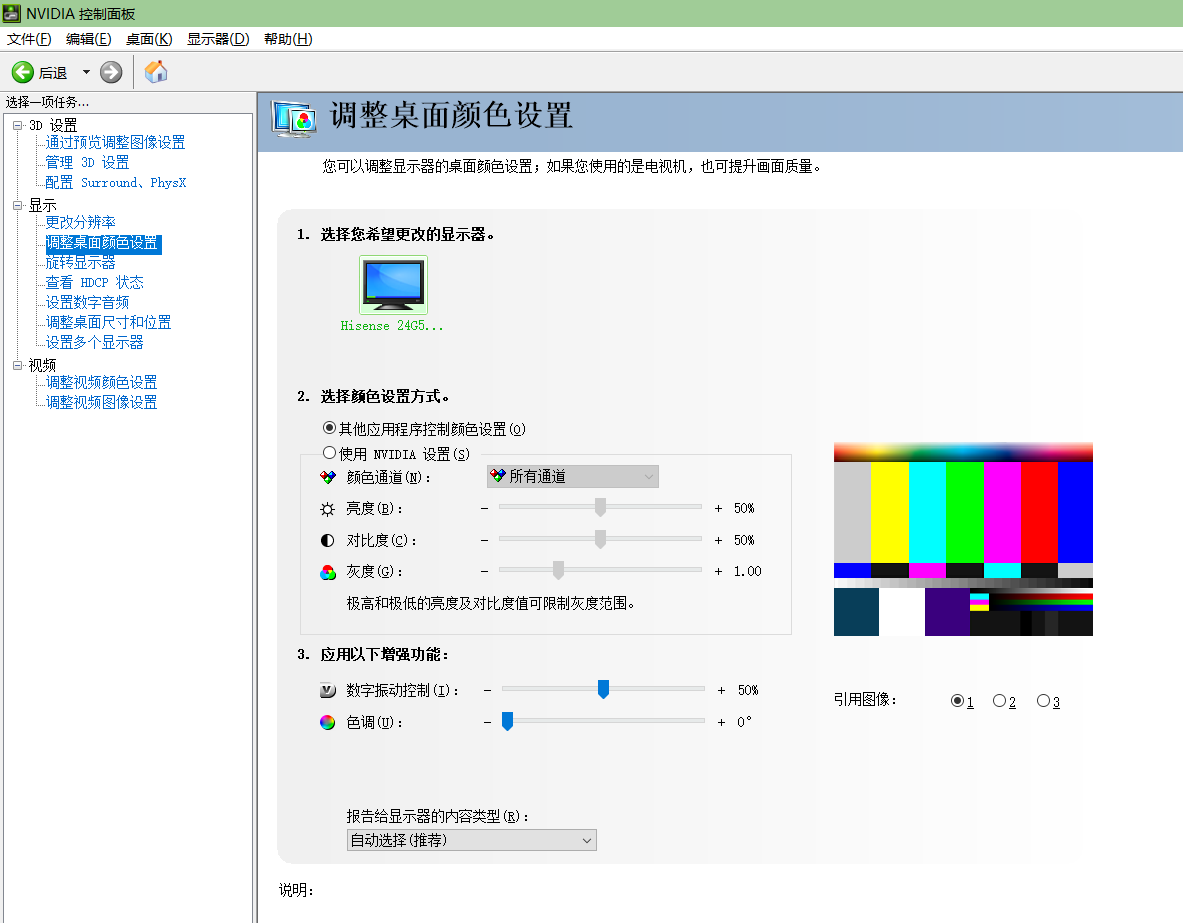This screenshot has width=1183, height=923.
Task: Choose reference image 2 radio button
Action: pos(1000,701)
